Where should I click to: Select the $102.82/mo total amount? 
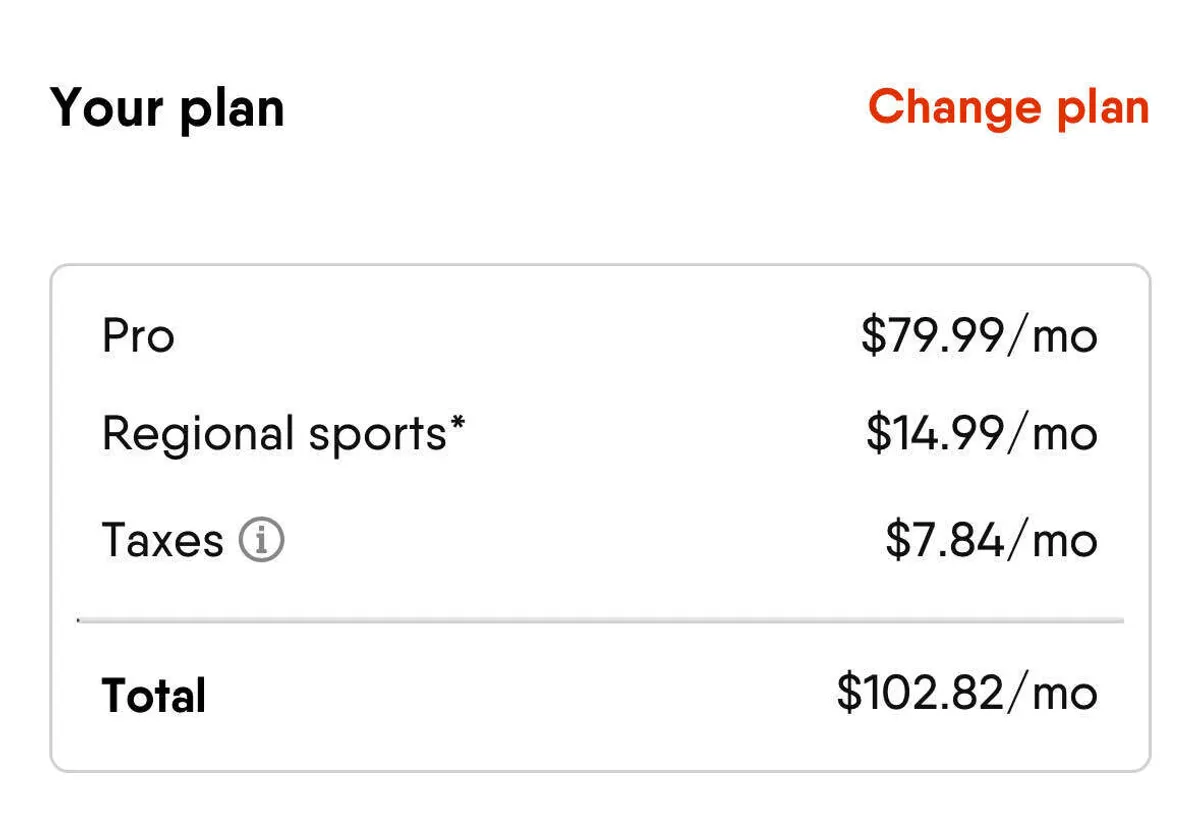point(967,693)
